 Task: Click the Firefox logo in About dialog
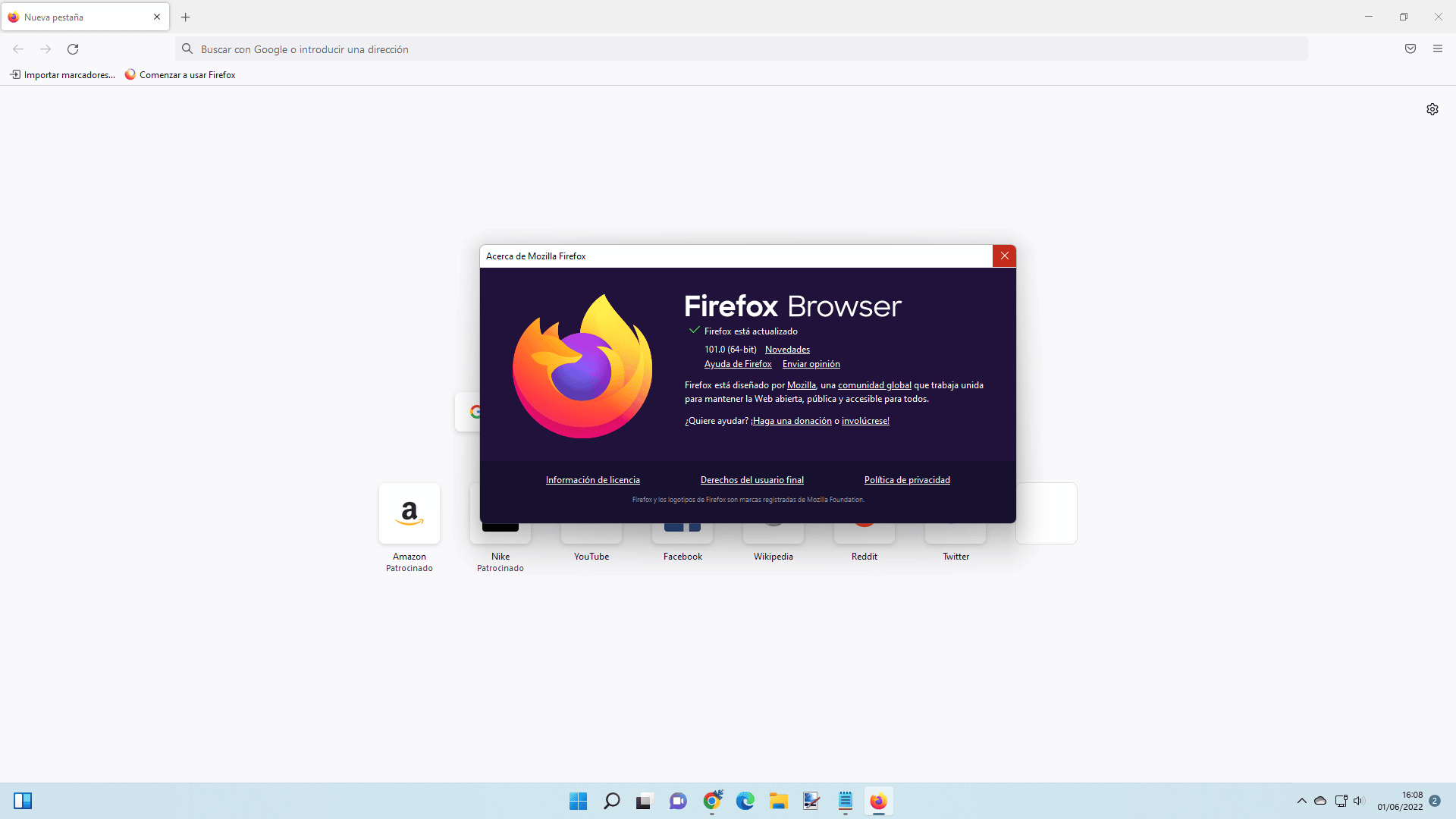tap(582, 366)
